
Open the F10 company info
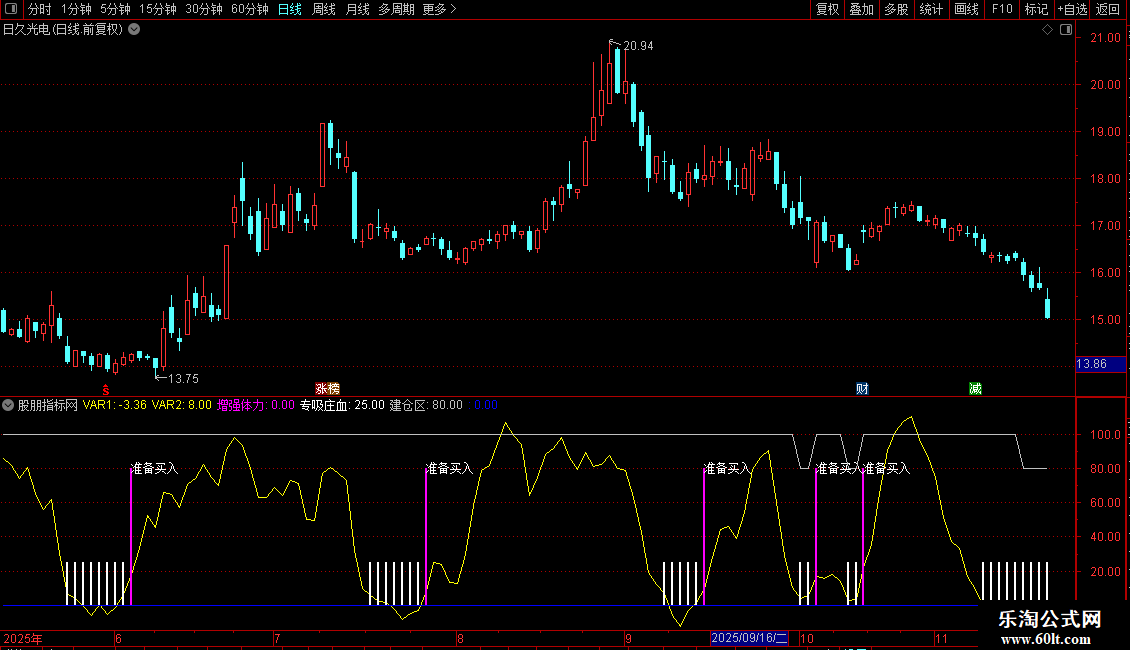(1001, 10)
